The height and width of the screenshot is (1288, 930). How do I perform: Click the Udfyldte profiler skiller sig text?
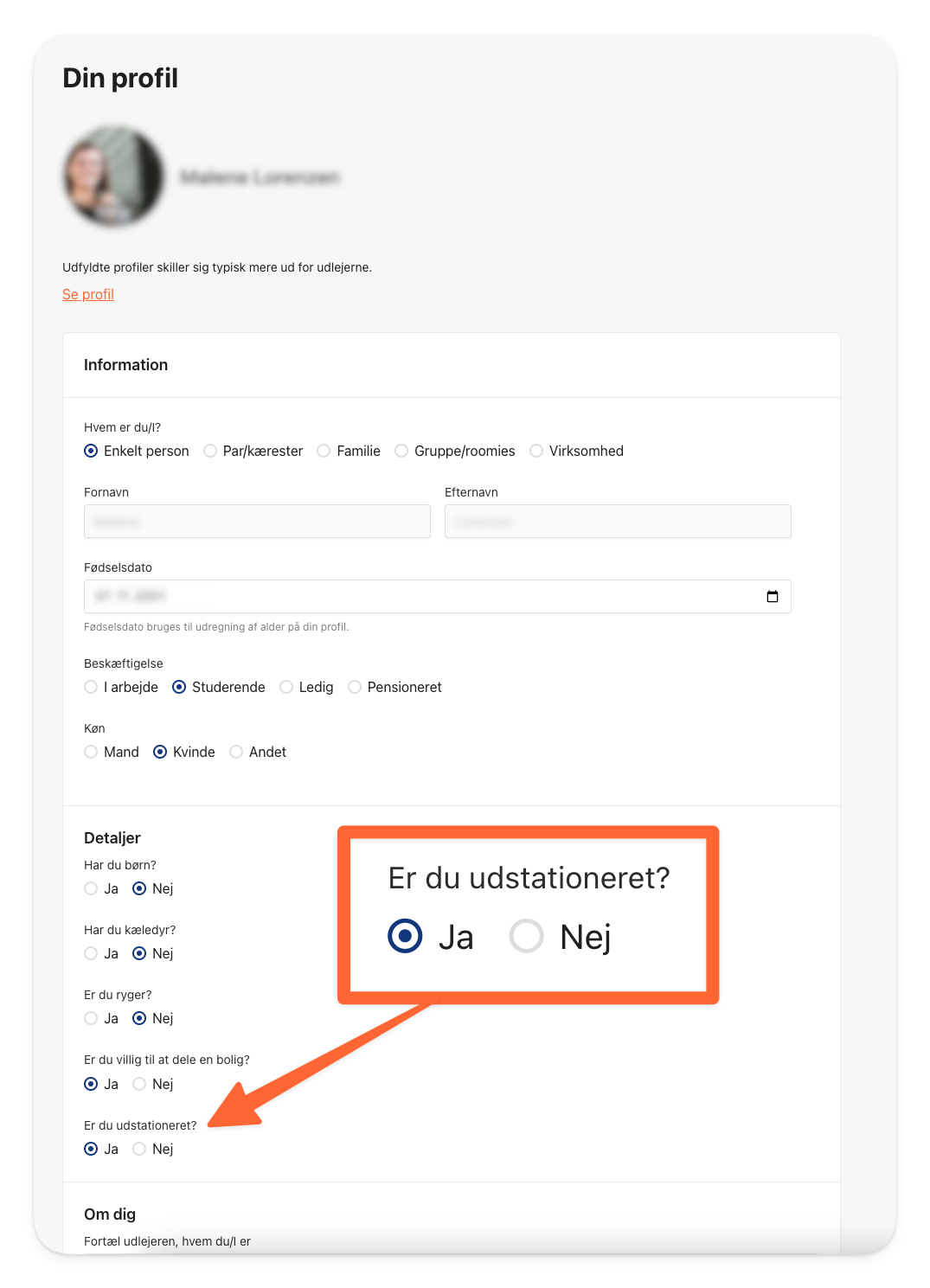pyautogui.click(x=217, y=267)
